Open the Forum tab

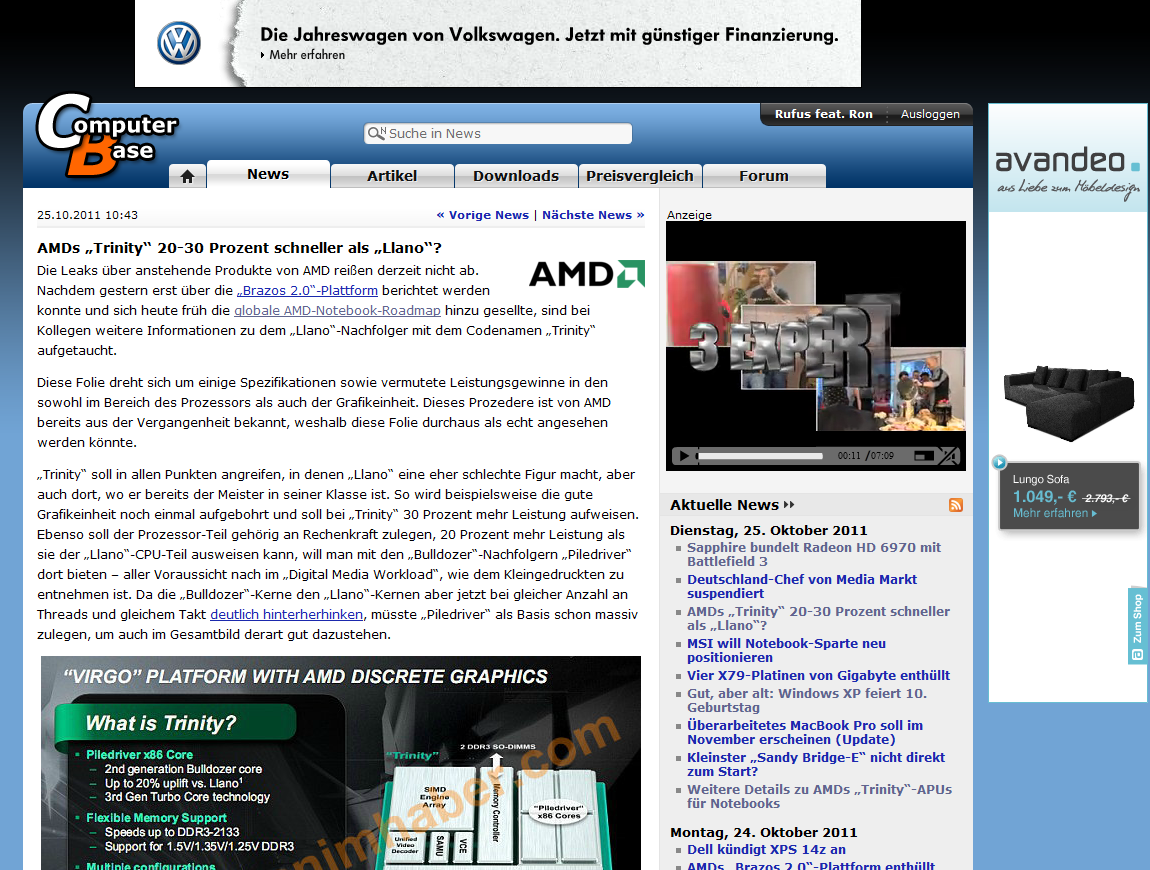[x=763, y=176]
